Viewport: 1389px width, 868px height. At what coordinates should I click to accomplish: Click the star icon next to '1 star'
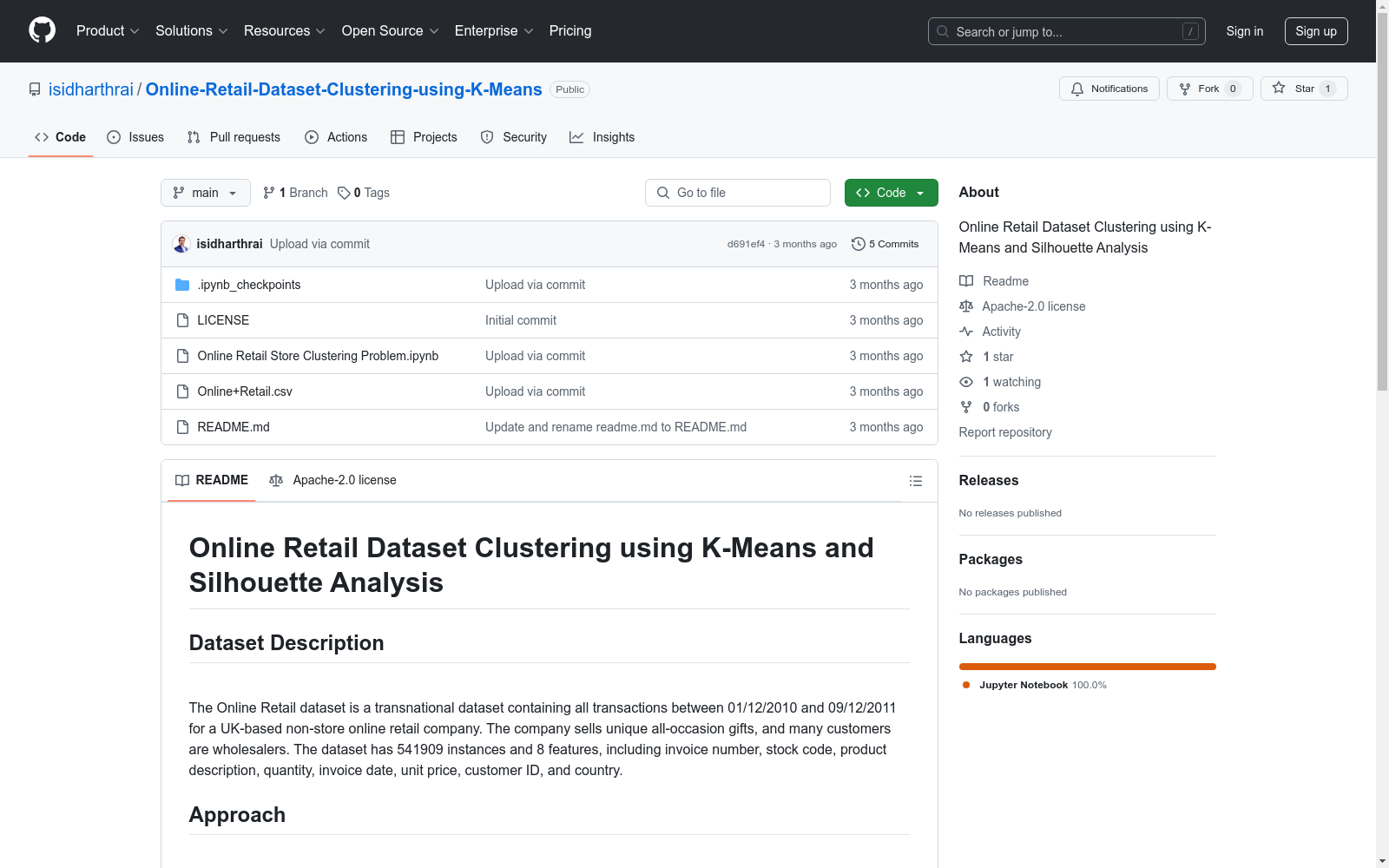966,357
